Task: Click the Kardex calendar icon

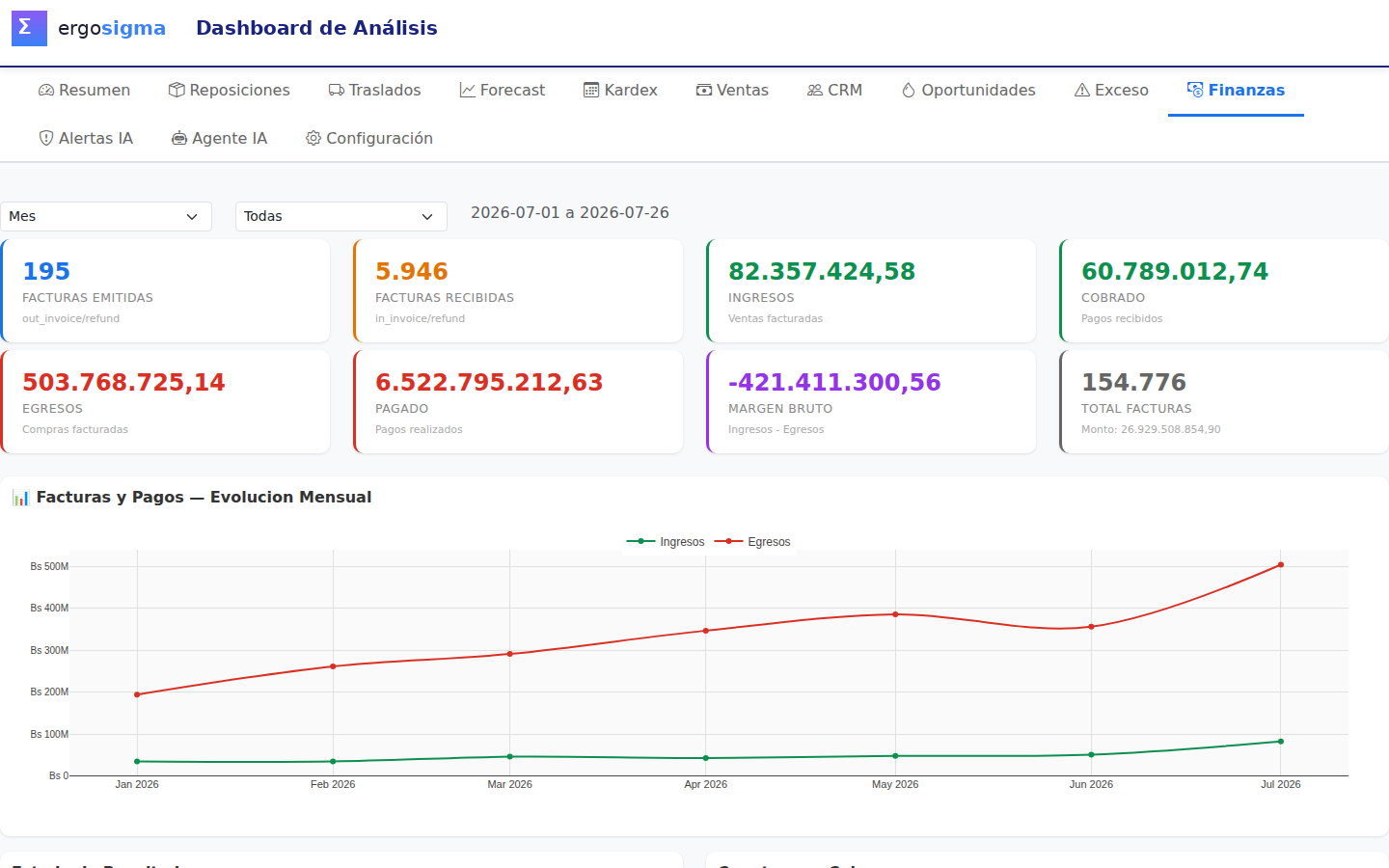Action: tap(591, 90)
